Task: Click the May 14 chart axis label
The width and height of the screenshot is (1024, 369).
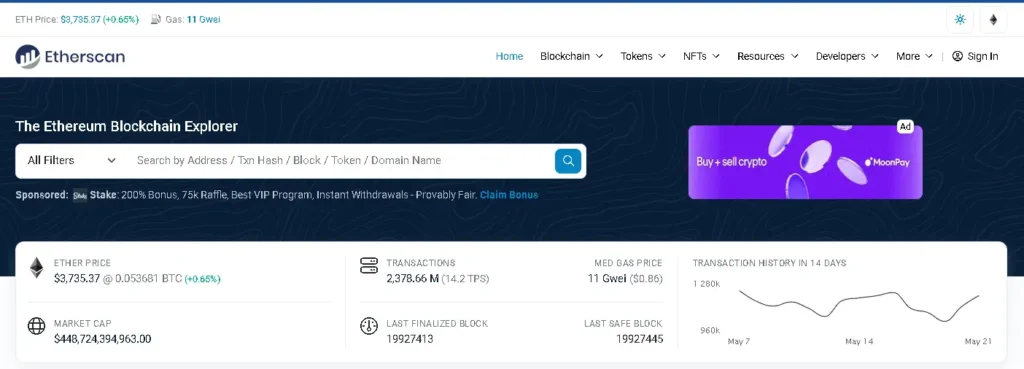Action: (859, 342)
